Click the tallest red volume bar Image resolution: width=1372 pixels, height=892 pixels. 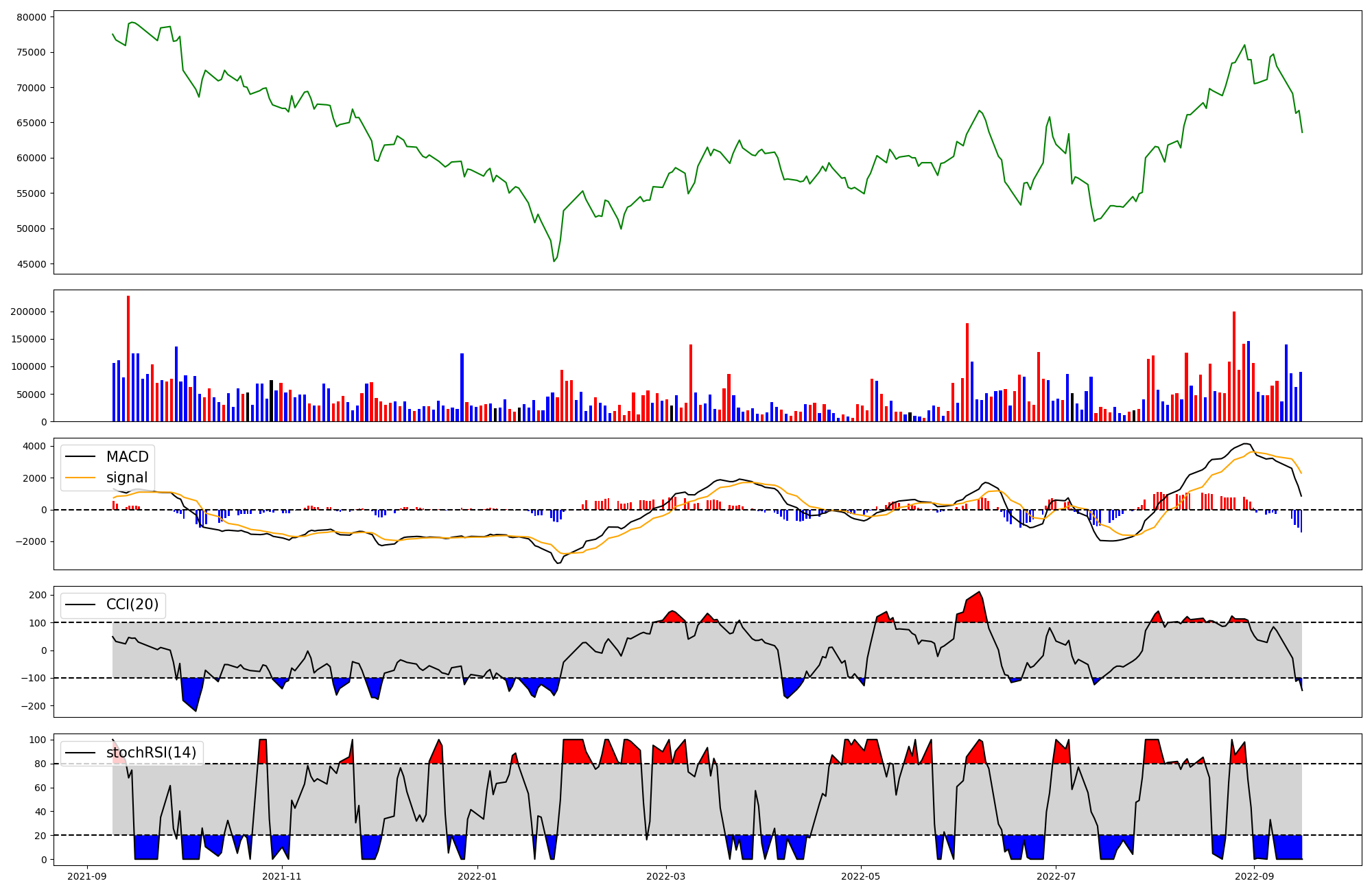click(128, 357)
